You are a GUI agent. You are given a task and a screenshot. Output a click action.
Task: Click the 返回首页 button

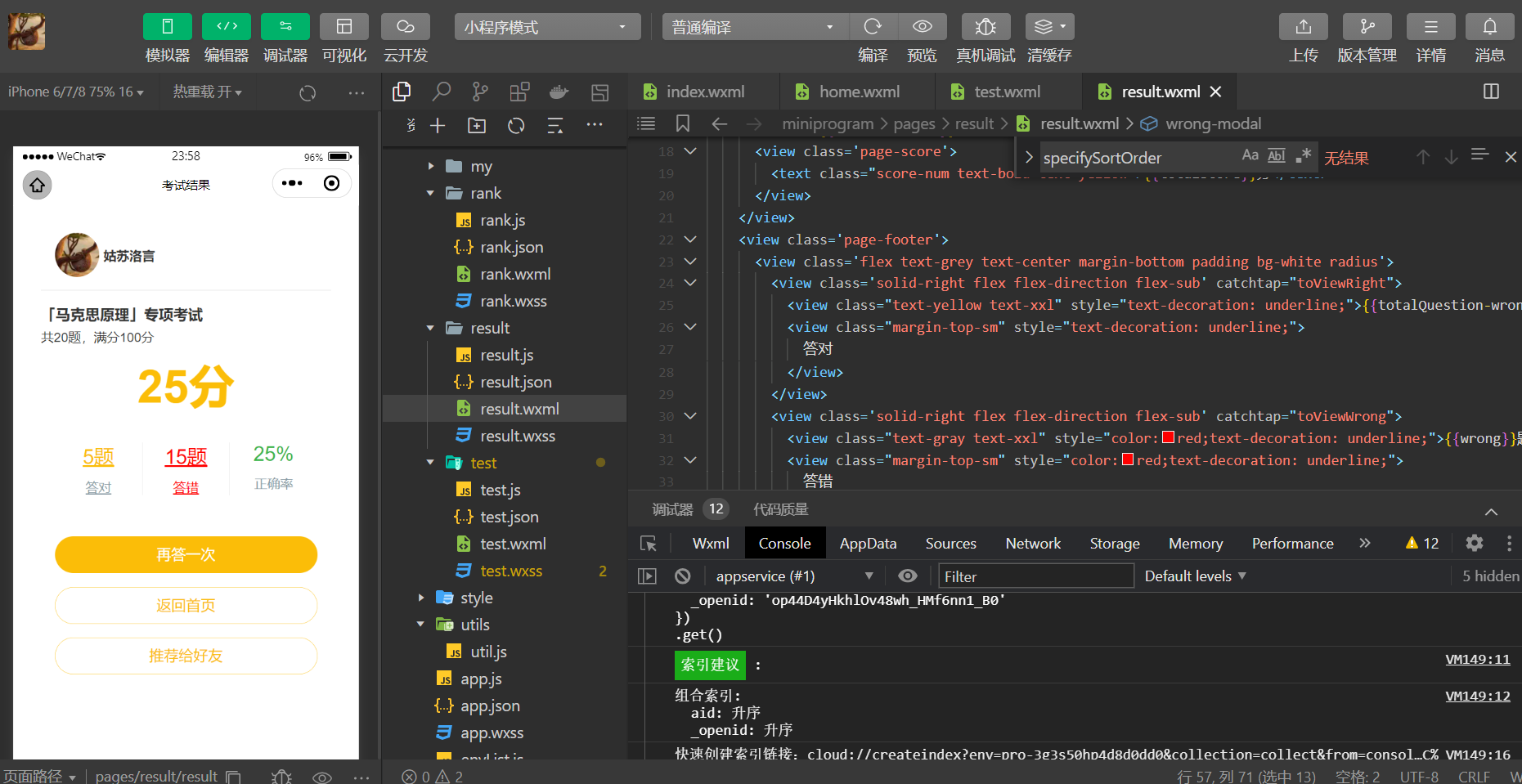coord(186,606)
